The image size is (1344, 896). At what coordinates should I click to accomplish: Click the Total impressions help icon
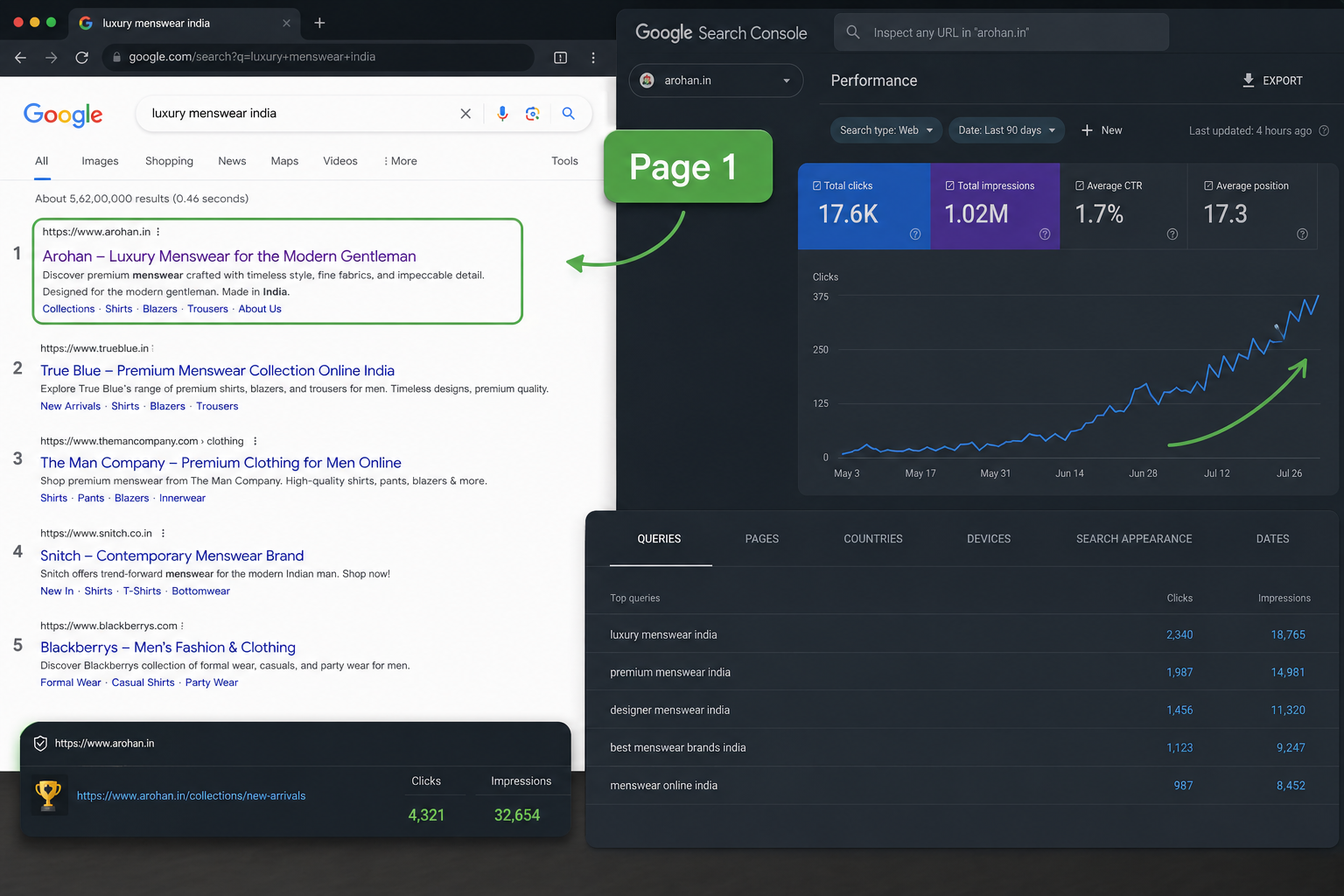1045,234
